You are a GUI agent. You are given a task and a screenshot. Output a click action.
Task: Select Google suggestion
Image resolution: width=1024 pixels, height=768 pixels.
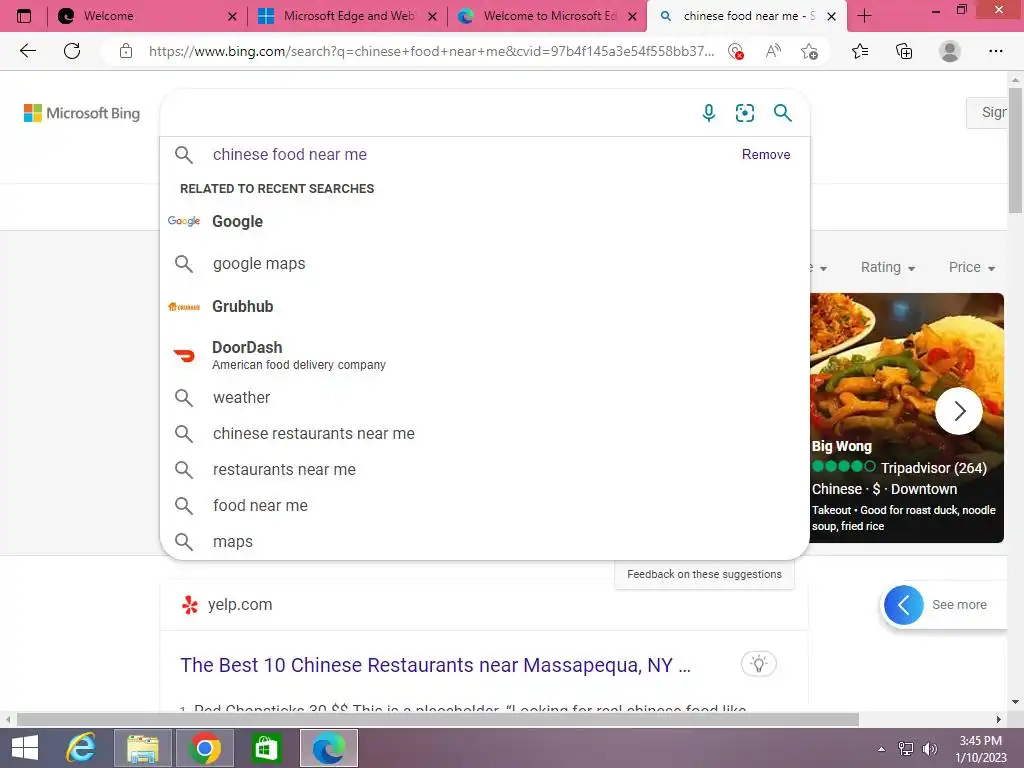click(x=485, y=221)
